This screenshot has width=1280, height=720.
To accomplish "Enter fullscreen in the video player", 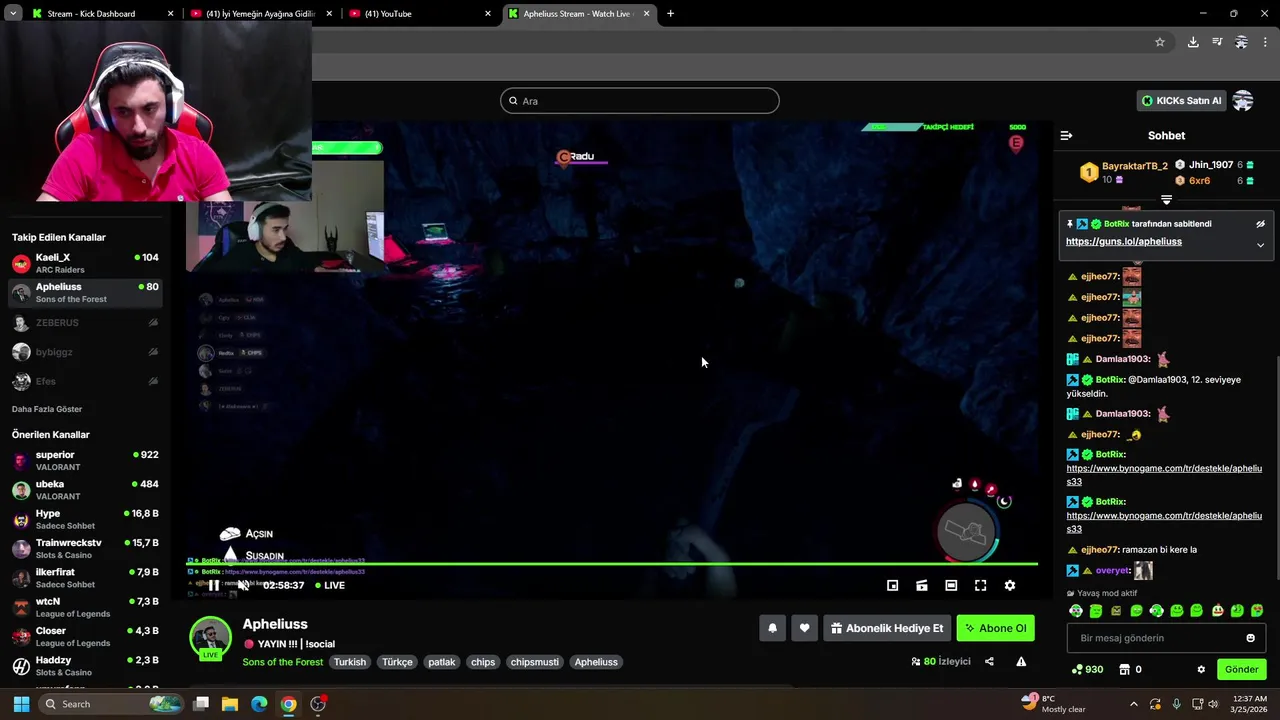I will click(981, 586).
